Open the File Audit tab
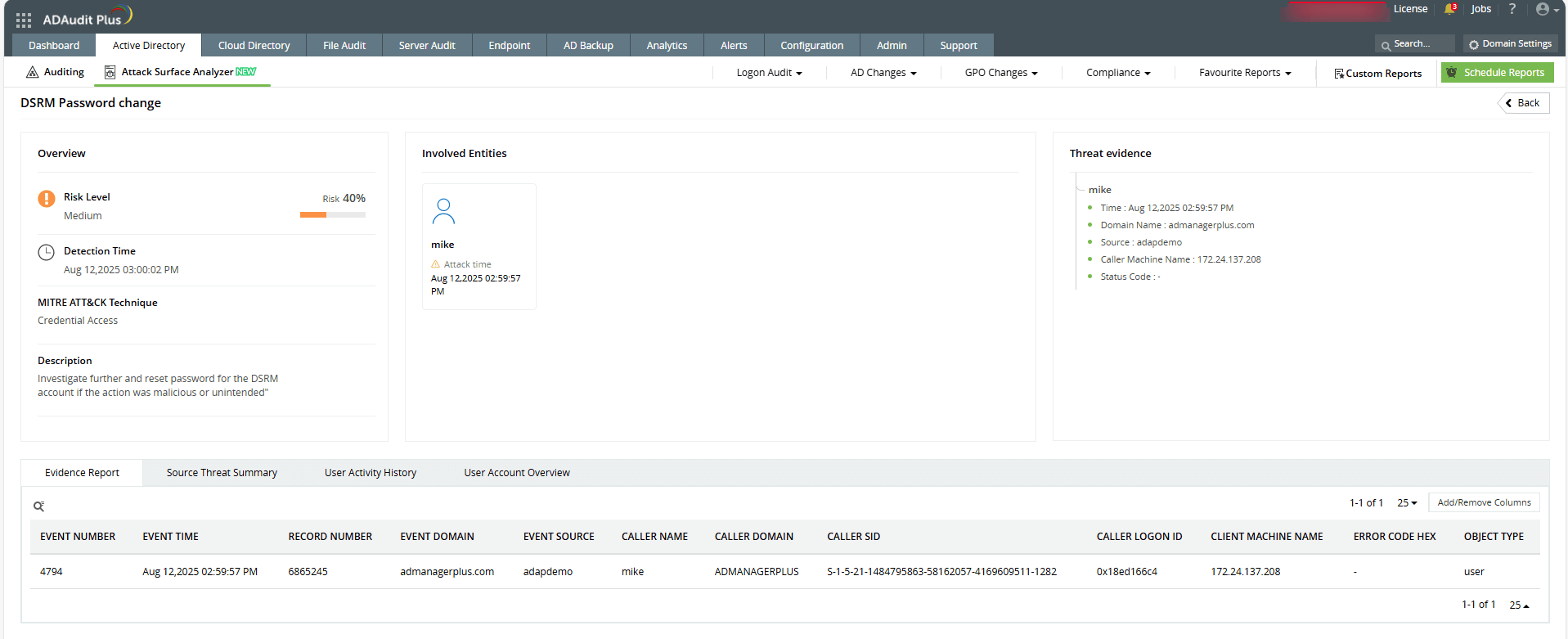The height and width of the screenshot is (639, 1568). (344, 45)
